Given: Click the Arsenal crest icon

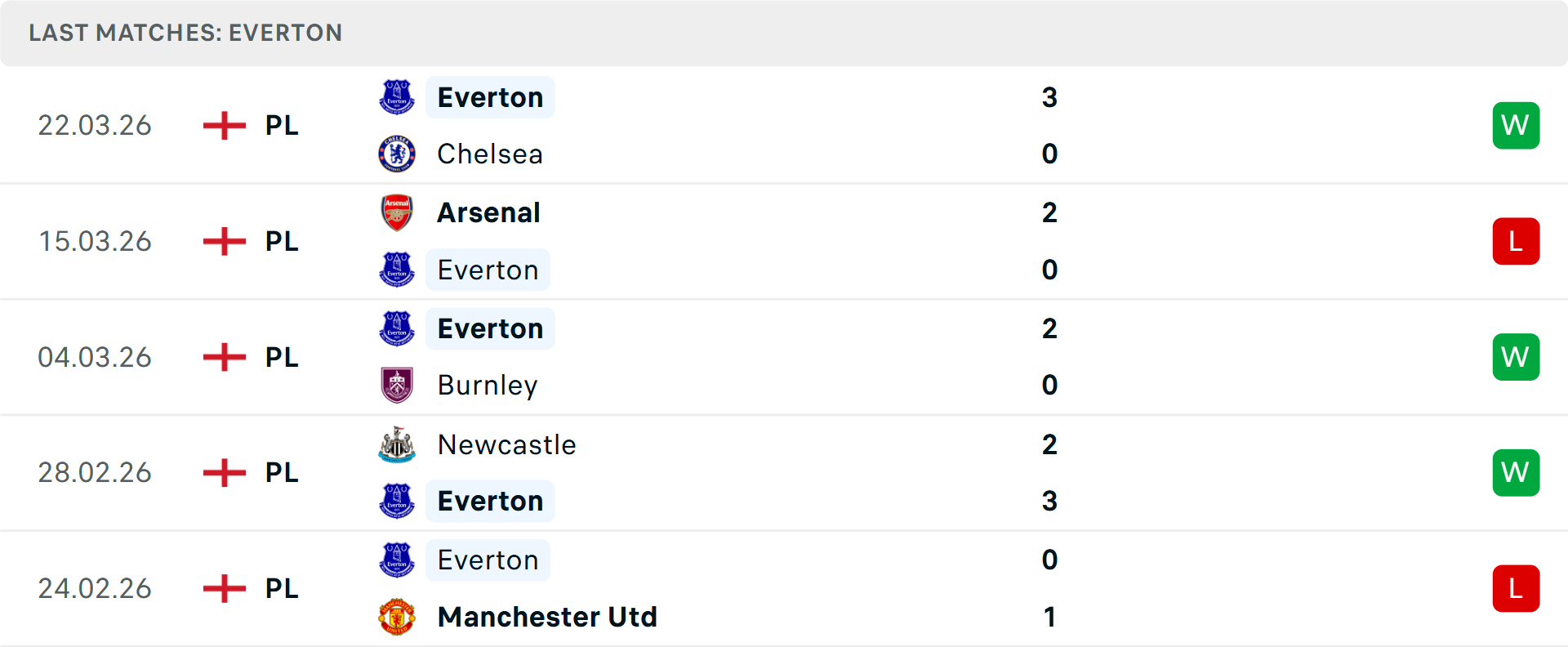Looking at the screenshot, I should (397, 212).
